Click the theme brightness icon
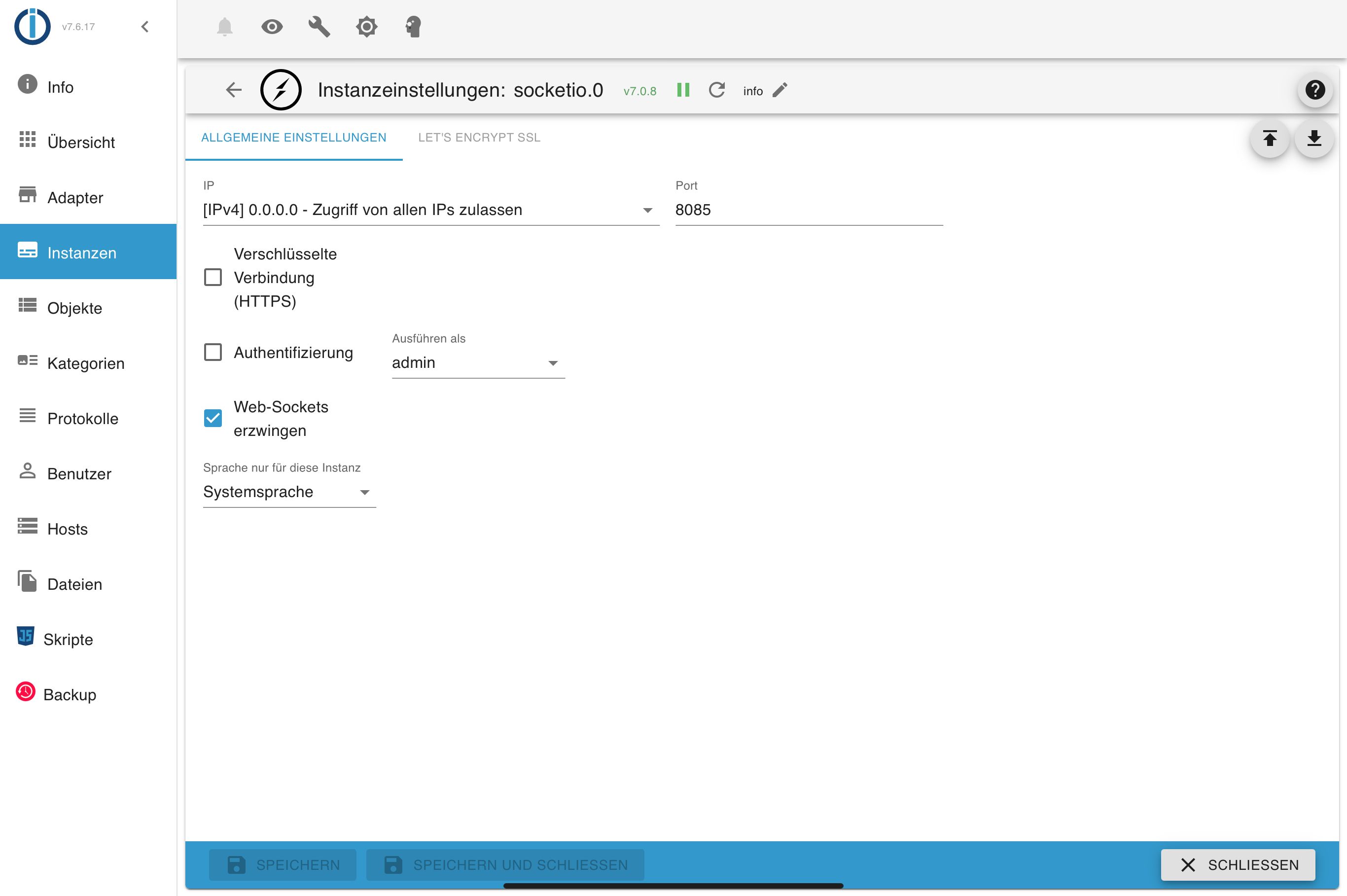 pyautogui.click(x=366, y=27)
